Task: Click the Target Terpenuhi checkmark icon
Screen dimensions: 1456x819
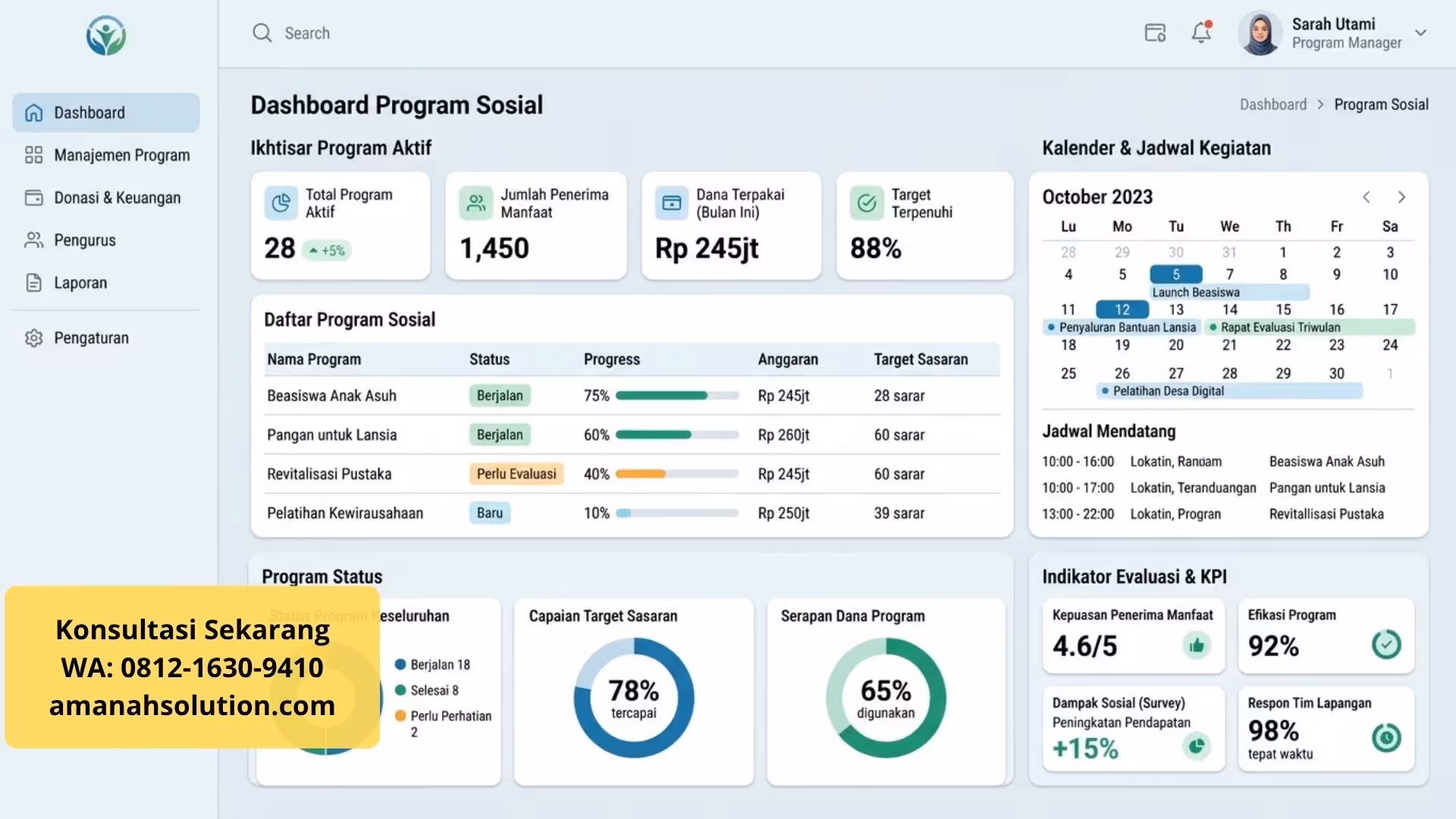Action: tap(867, 203)
